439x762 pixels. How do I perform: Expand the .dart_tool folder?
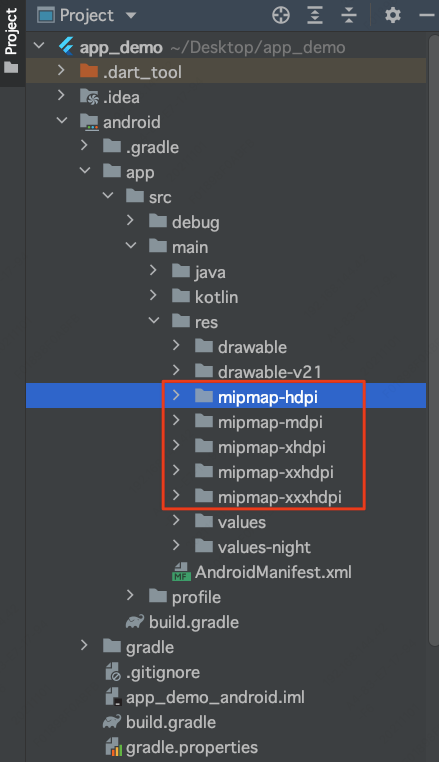click(x=61, y=70)
